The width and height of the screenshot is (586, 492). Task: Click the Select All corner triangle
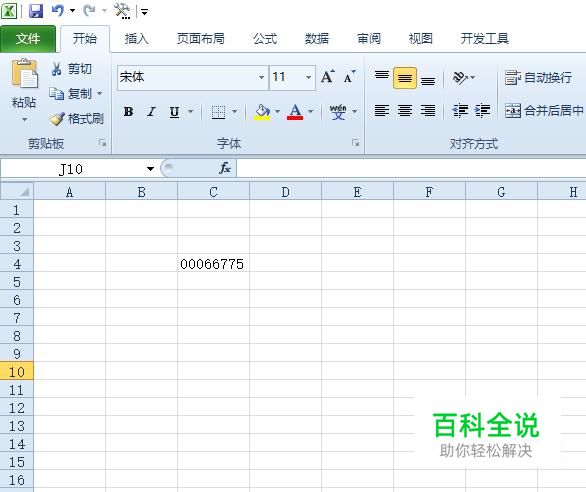(x=17, y=191)
